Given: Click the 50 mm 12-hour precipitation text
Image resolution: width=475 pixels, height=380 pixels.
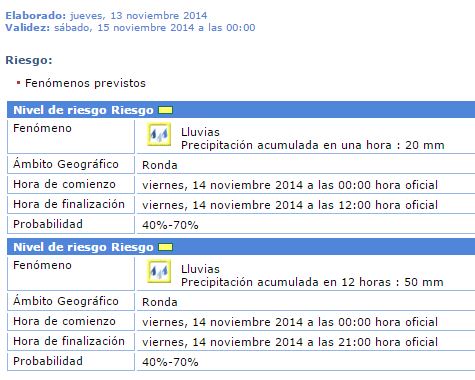Looking at the screenshot, I should point(312,282).
